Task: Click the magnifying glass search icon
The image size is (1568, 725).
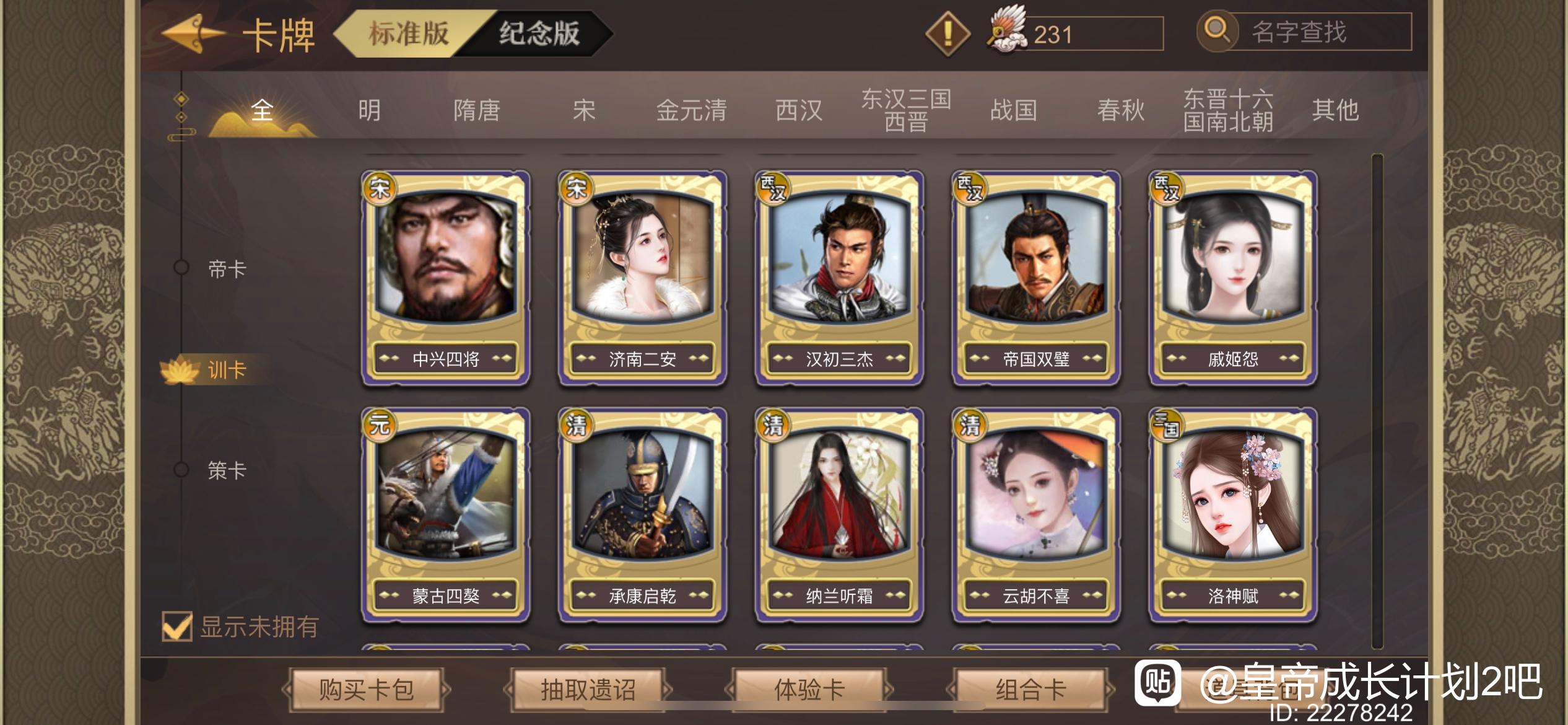Action: pyautogui.click(x=1217, y=30)
